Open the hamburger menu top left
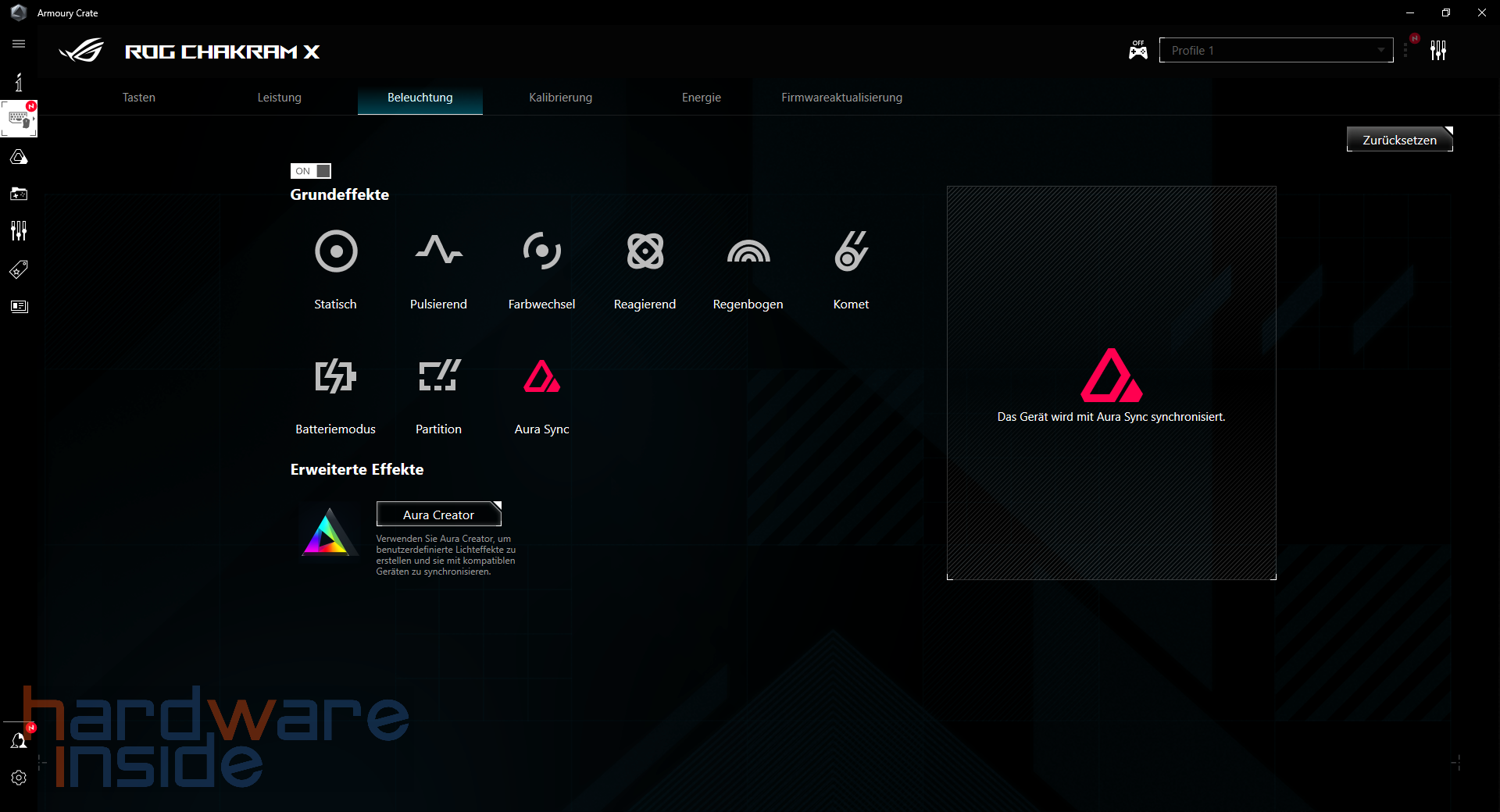The width and height of the screenshot is (1500, 812). click(x=19, y=44)
